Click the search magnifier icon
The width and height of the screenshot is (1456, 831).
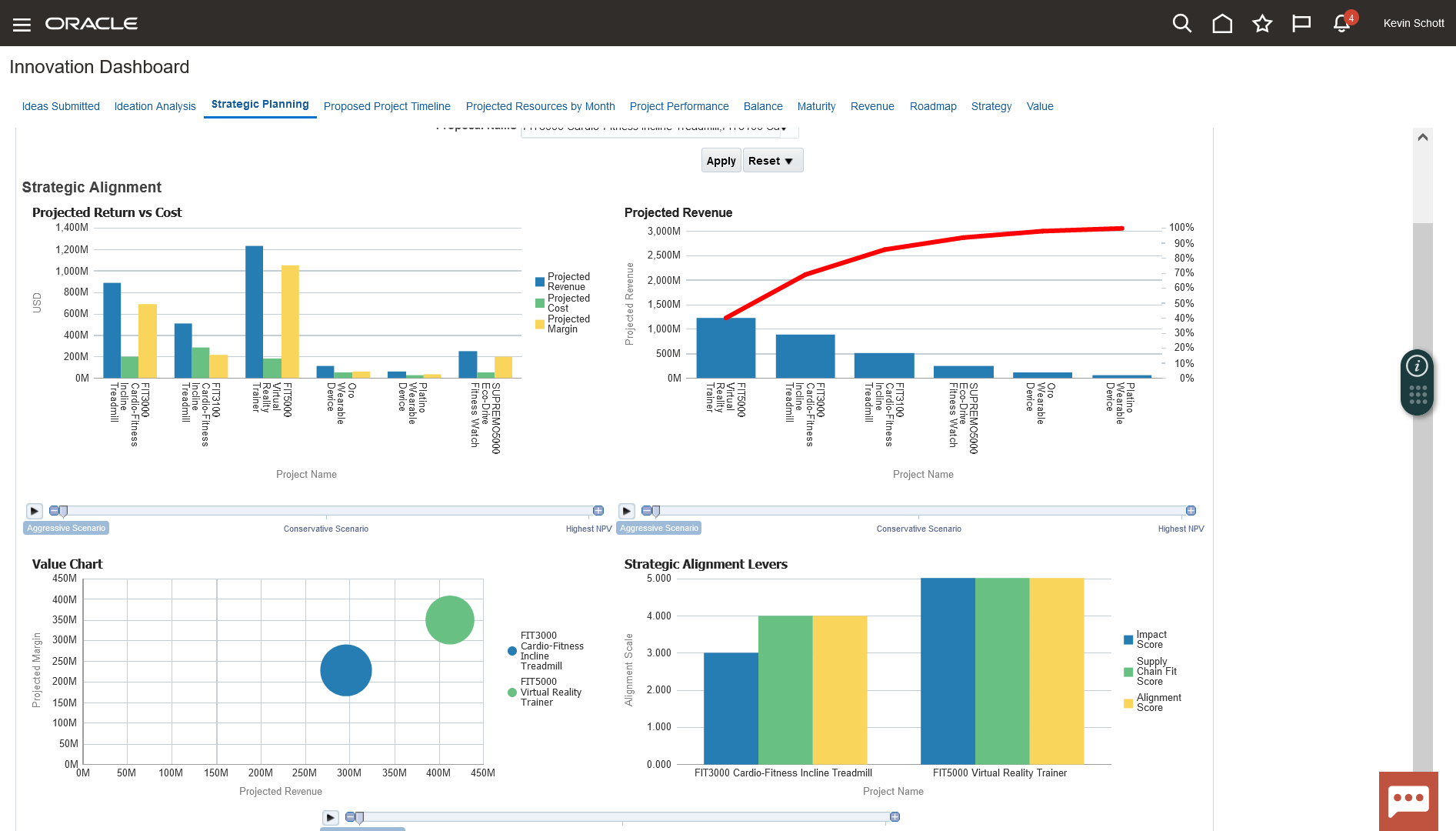(x=1181, y=24)
